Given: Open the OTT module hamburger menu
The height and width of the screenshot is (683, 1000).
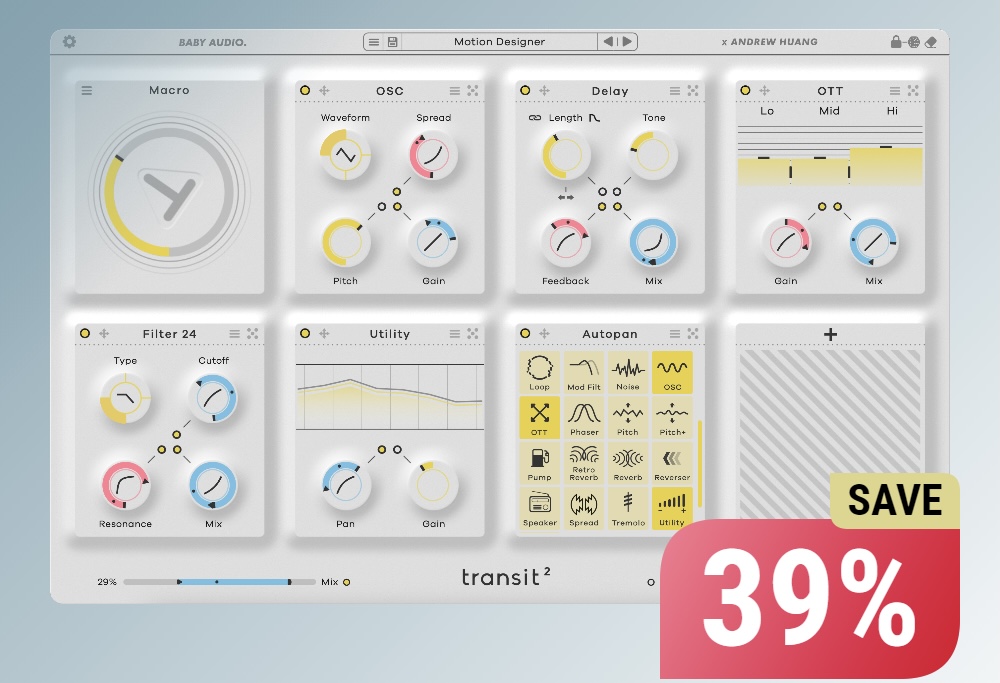Looking at the screenshot, I should tap(895, 91).
